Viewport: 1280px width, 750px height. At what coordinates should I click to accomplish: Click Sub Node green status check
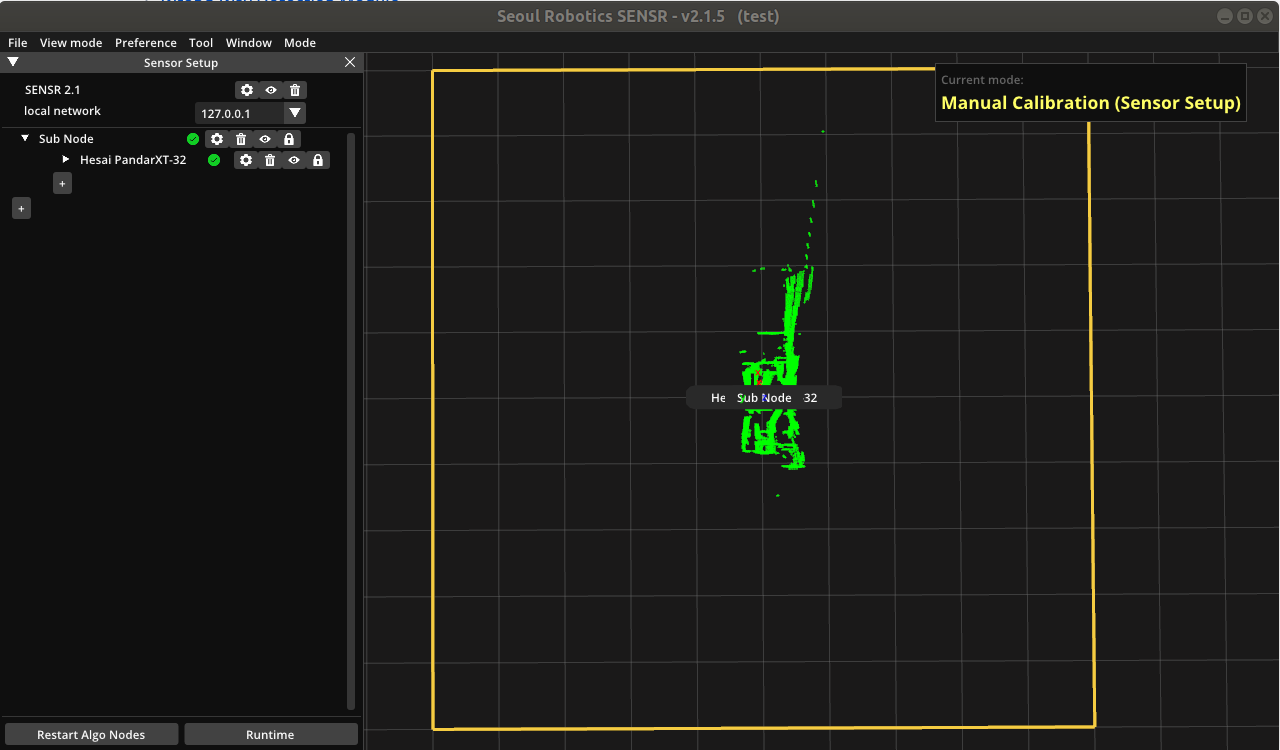click(x=193, y=139)
